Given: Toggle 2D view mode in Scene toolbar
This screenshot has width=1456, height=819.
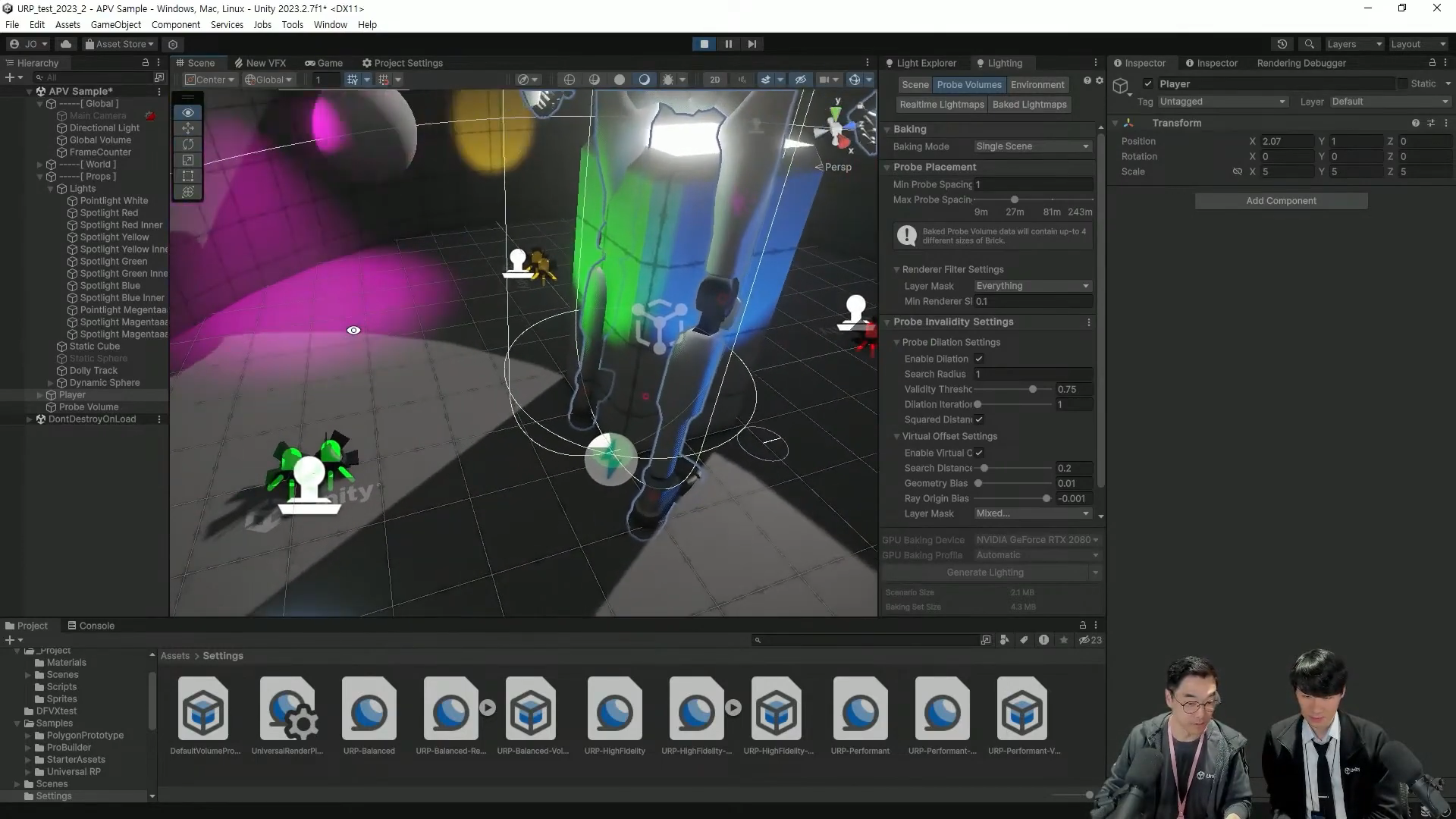Looking at the screenshot, I should pyautogui.click(x=714, y=80).
